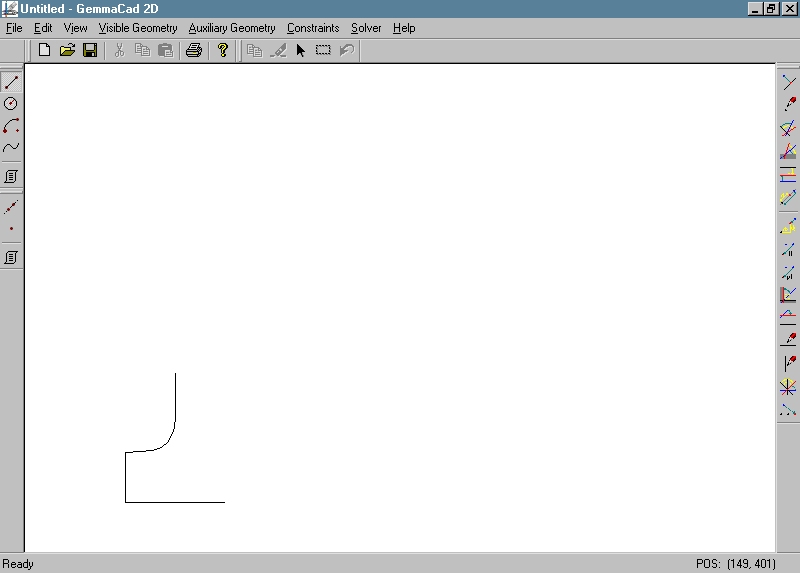Image resolution: width=800 pixels, height=573 pixels.
Task: Restore down the GemmaCad window
Action: click(x=771, y=9)
